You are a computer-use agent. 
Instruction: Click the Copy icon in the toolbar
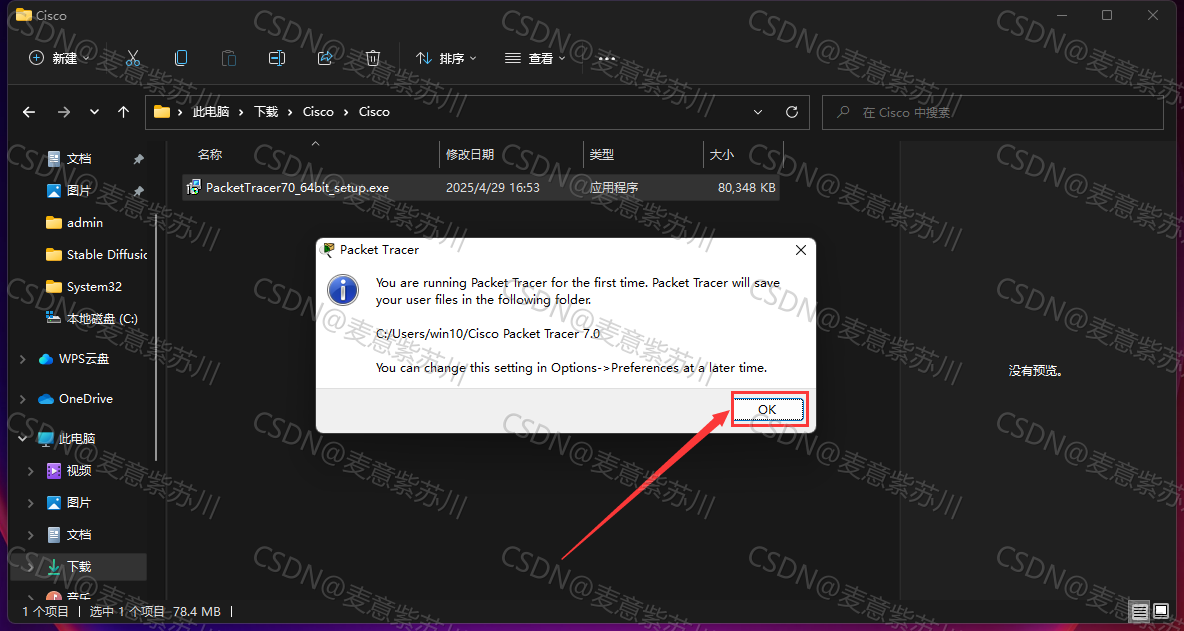pyautogui.click(x=180, y=58)
